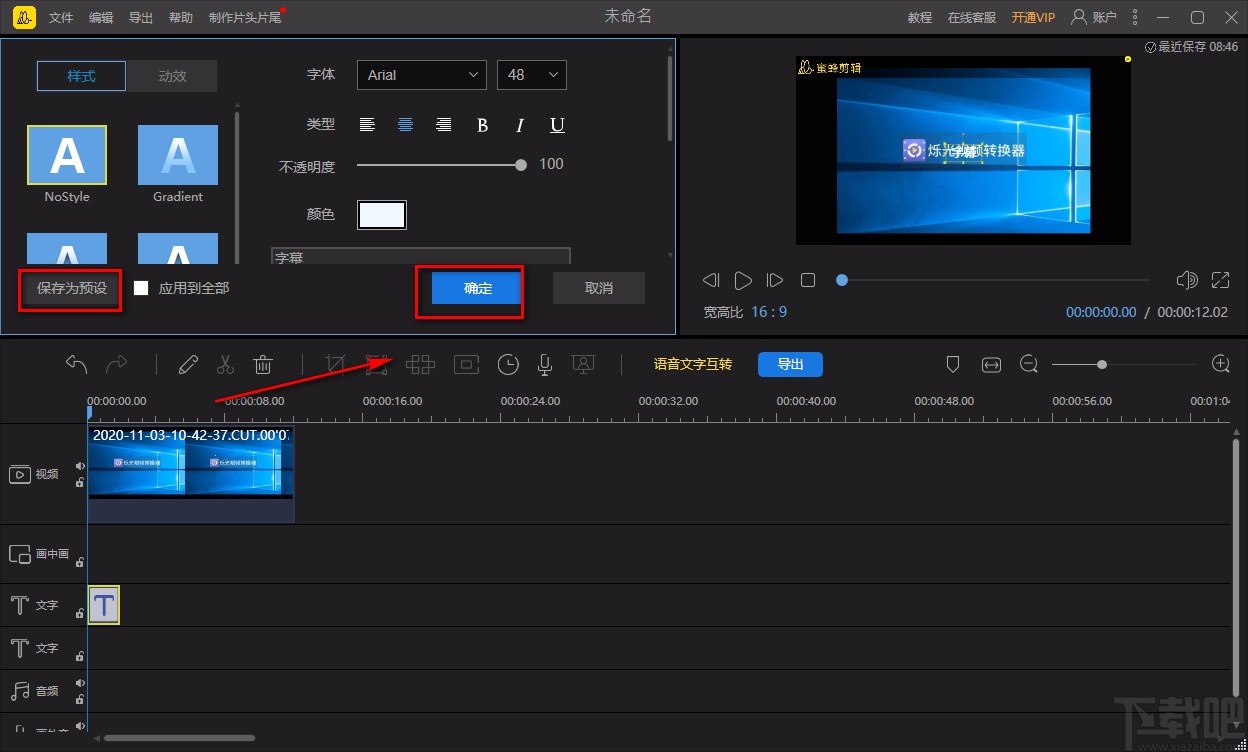Click the white 颜色 color swatch
The image size is (1248, 752).
(382, 215)
